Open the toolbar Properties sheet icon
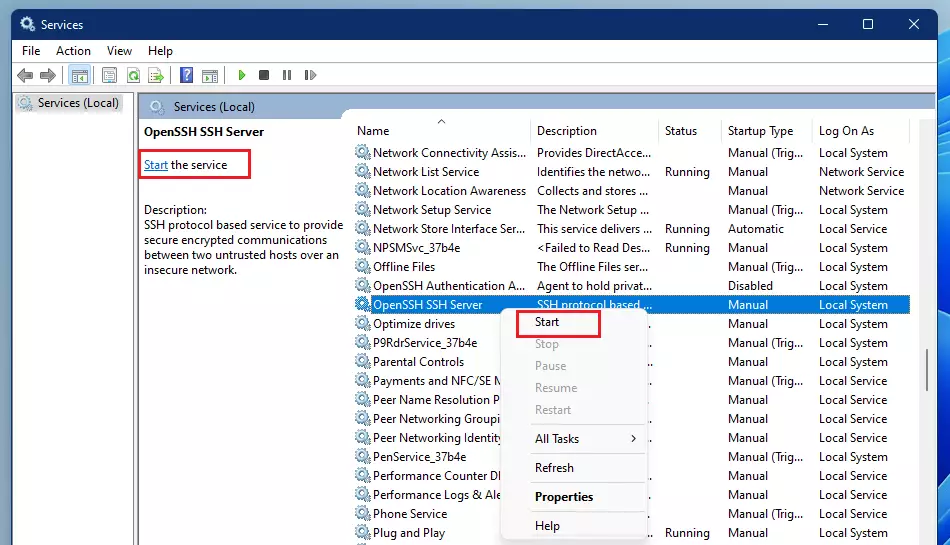 [x=109, y=75]
